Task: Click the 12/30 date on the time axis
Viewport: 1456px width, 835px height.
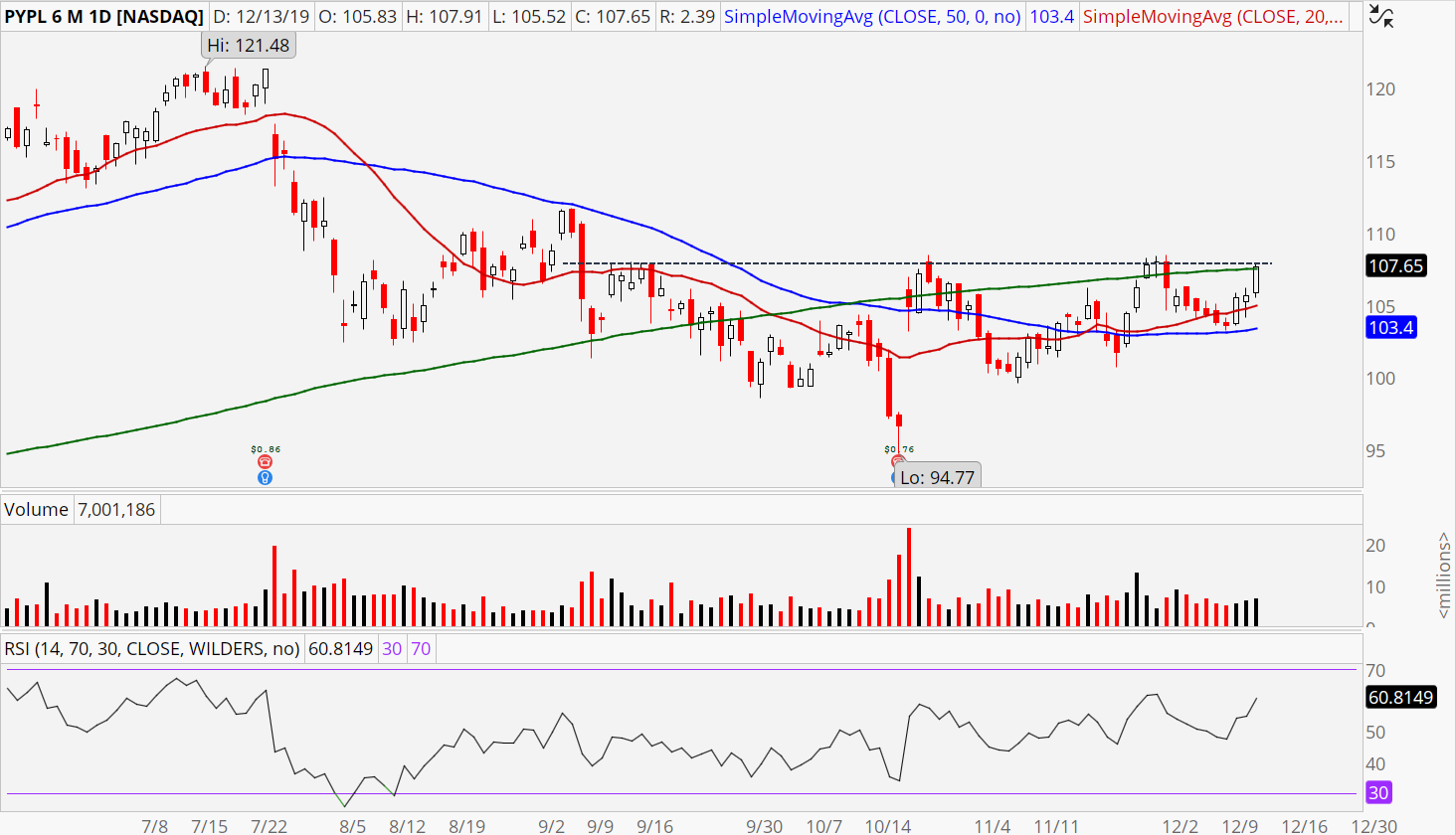Action: coord(1373,826)
